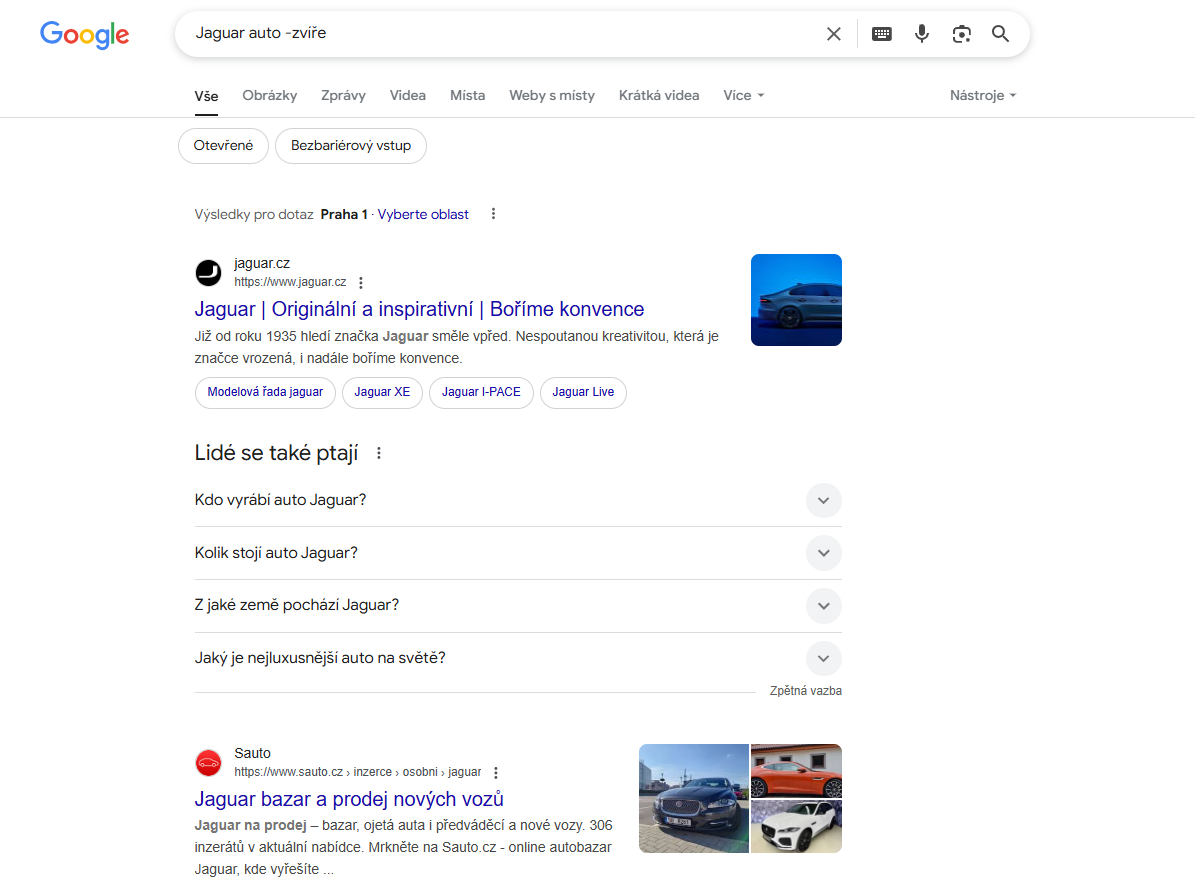Expand Z jaké země pochází Jaguar question
The image size is (1195, 886).
click(518, 606)
